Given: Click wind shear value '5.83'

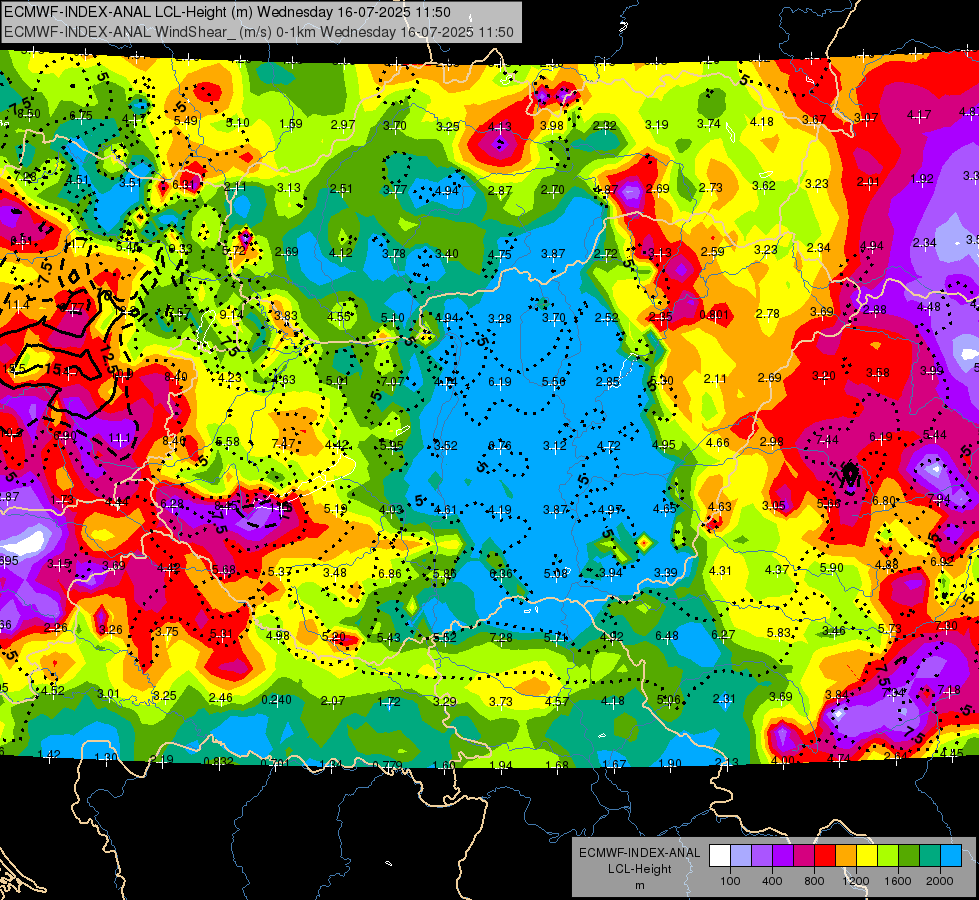Looking at the screenshot, I should (x=779, y=633).
